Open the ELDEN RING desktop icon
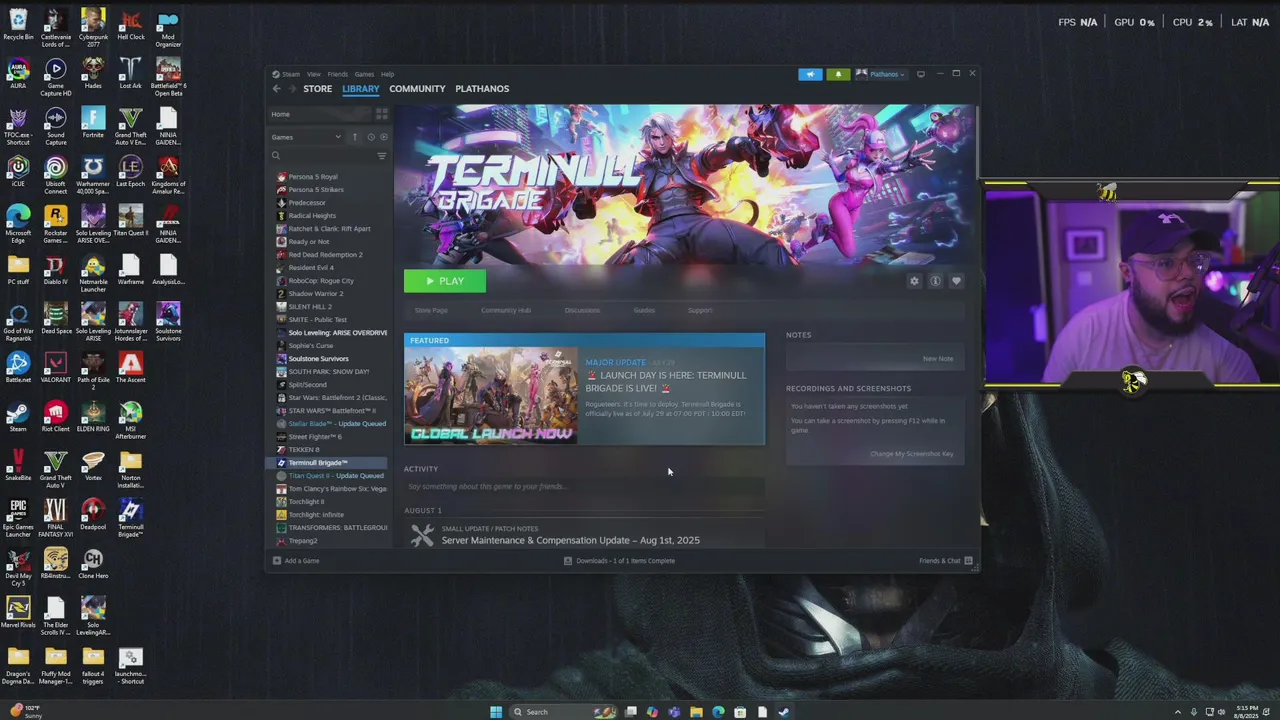1280x720 pixels. click(93, 417)
